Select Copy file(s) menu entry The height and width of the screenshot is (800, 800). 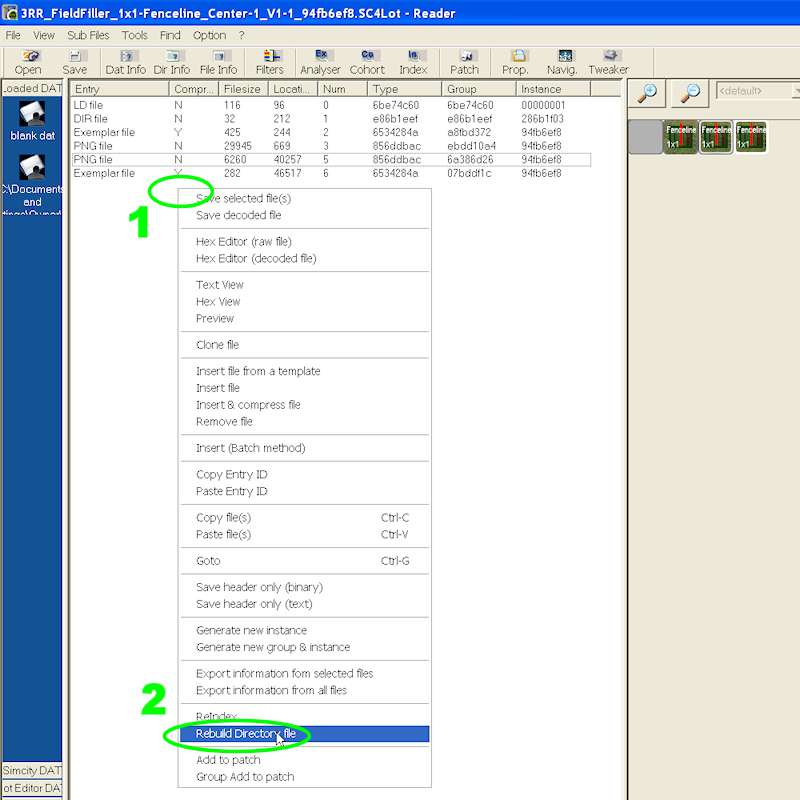click(305, 517)
